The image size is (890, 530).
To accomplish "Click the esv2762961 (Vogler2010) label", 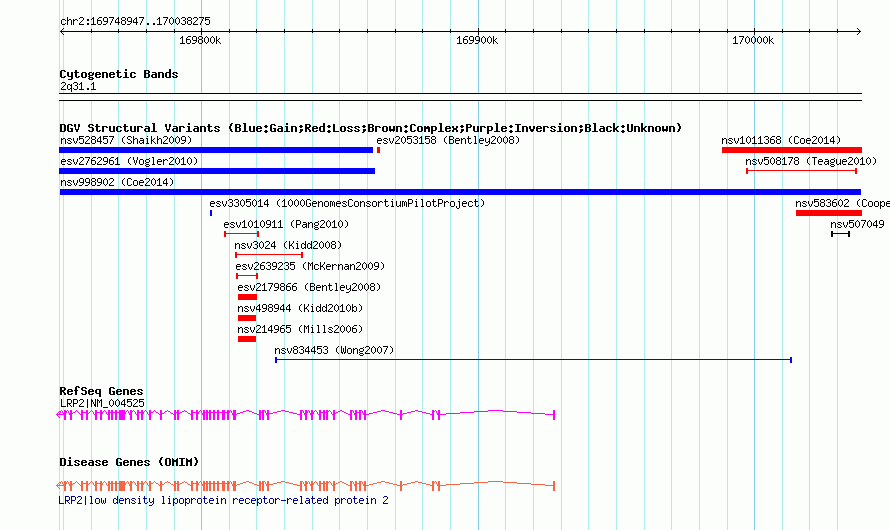I will (x=129, y=161).
